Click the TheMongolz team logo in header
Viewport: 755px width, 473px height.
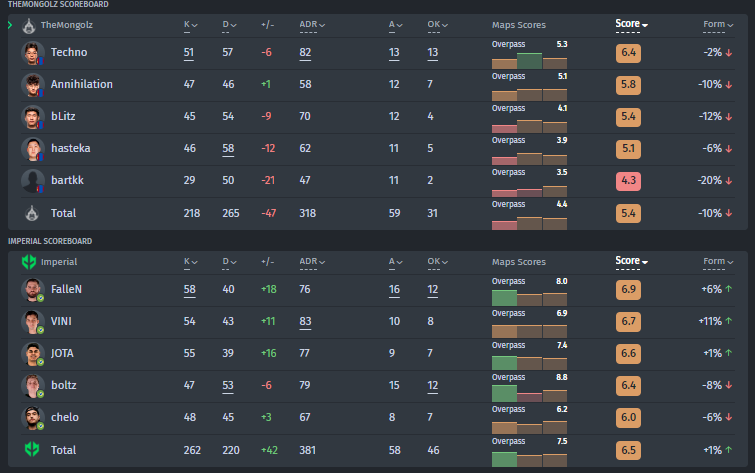30,24
